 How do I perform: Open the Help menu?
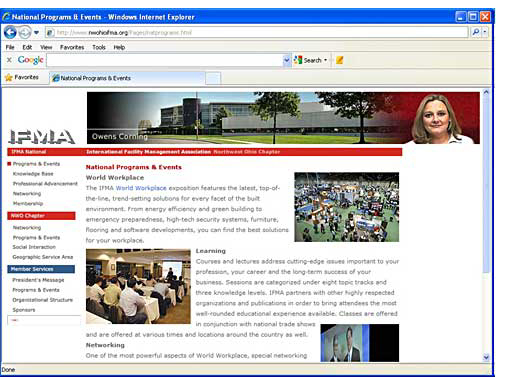119,47
